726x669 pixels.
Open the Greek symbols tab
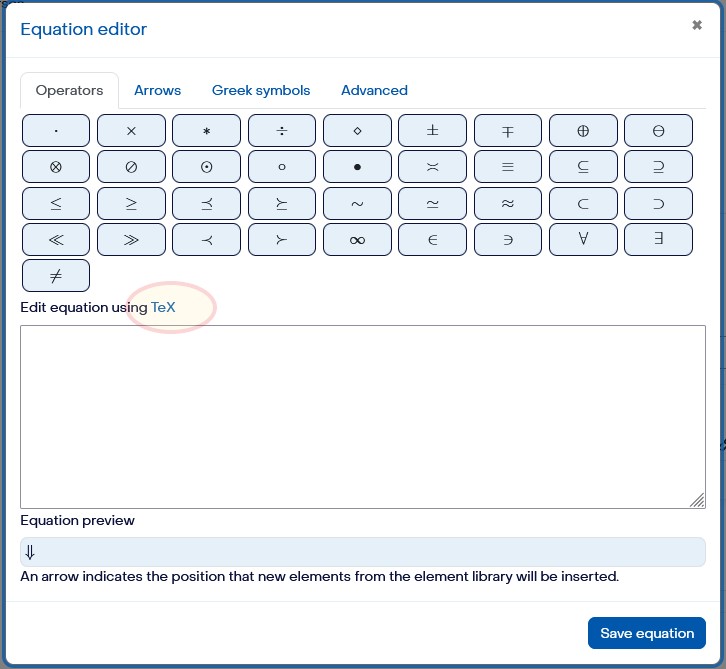tap(261, 90)
